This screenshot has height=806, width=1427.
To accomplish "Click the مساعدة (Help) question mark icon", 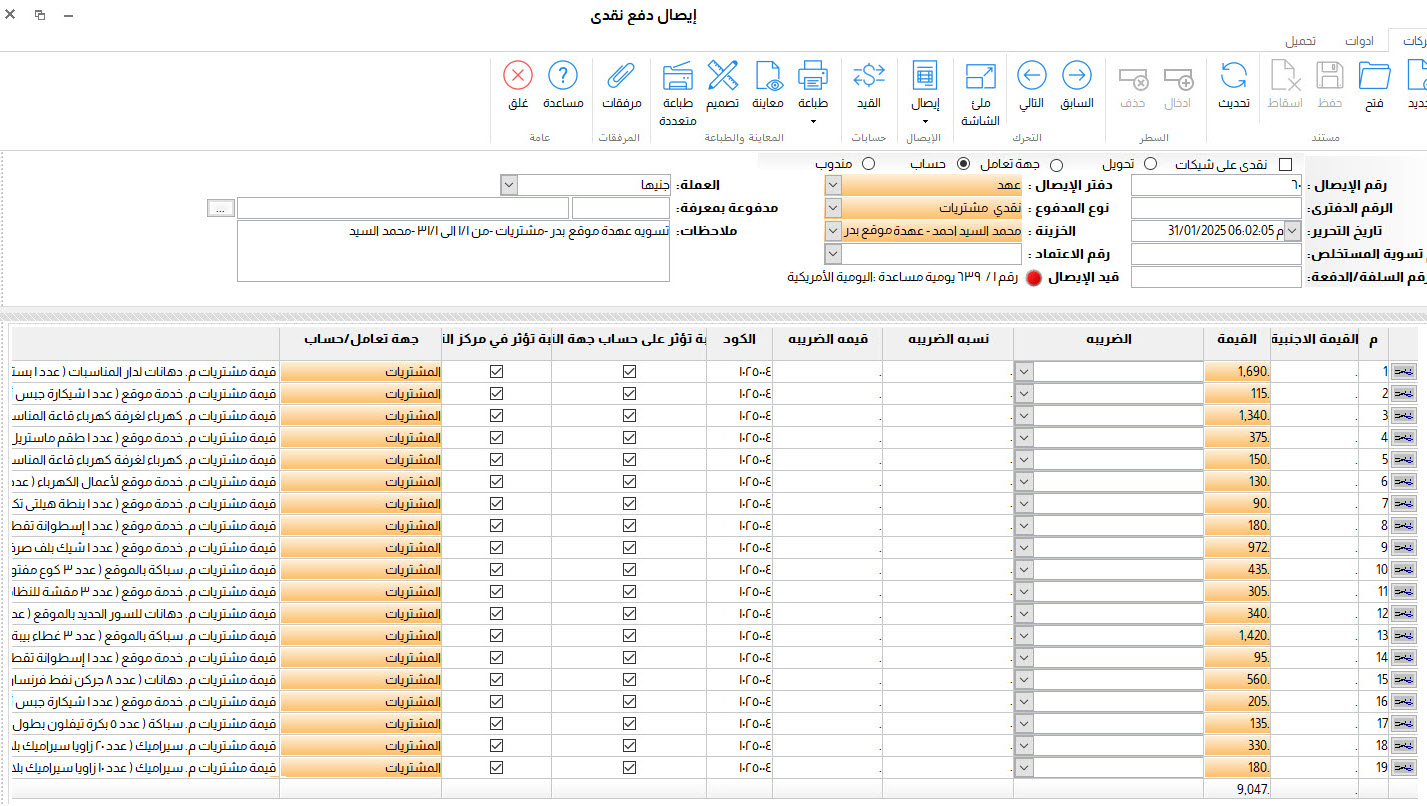I will [x=563, y=76].
